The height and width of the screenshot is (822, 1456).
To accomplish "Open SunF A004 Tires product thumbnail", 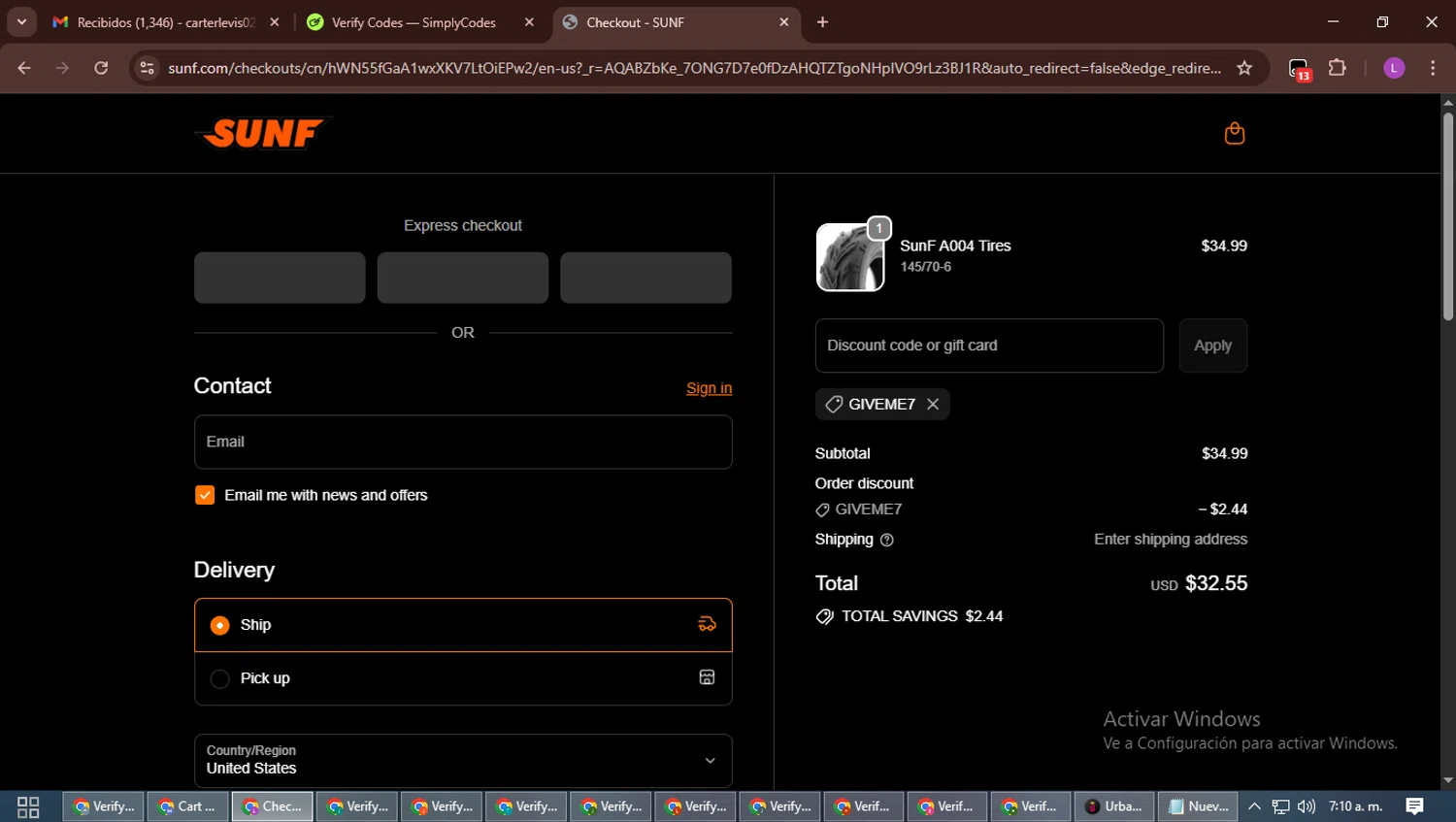I will point(850,257).
